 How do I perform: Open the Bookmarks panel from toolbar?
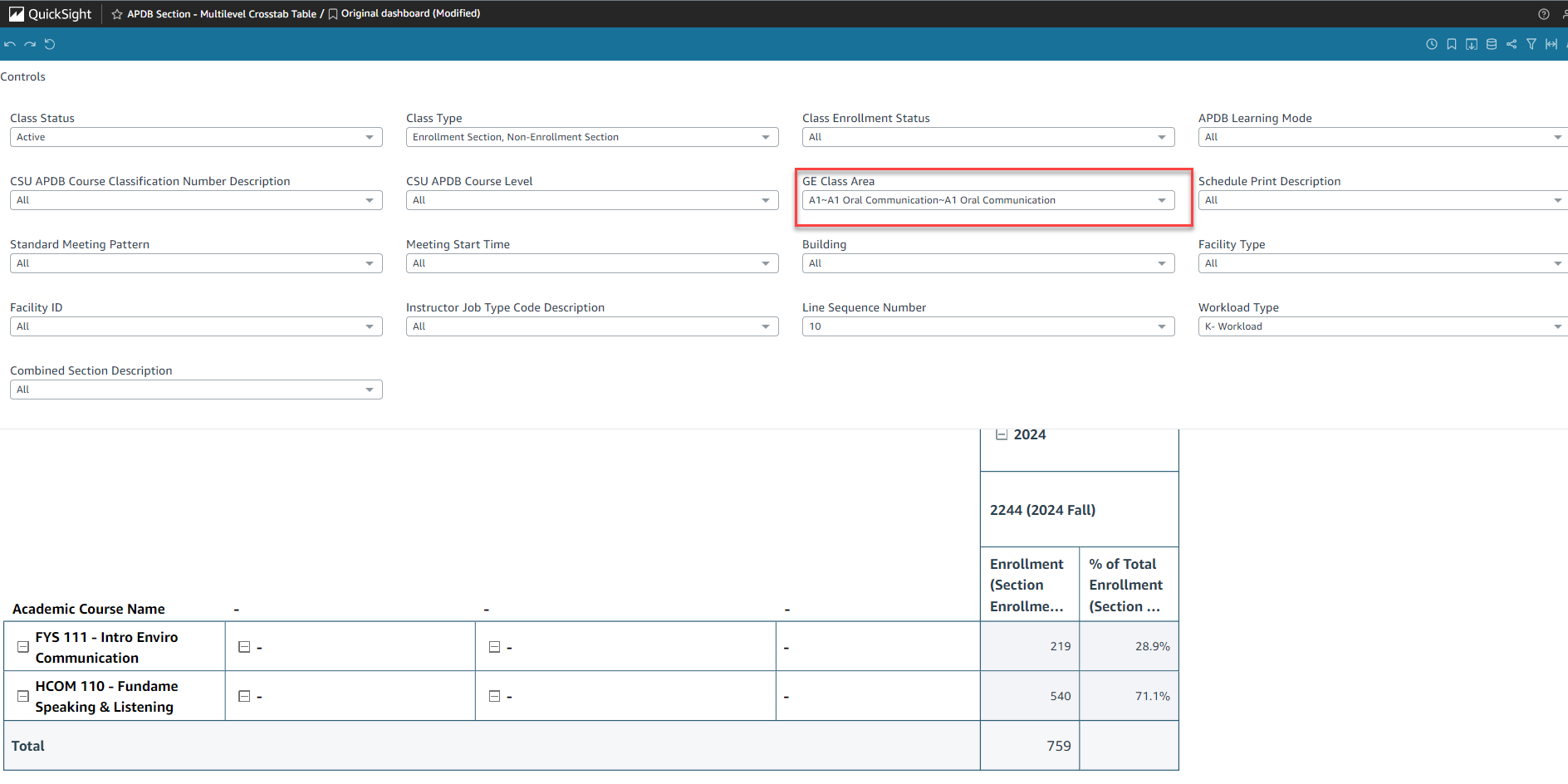pos(1452,44)
